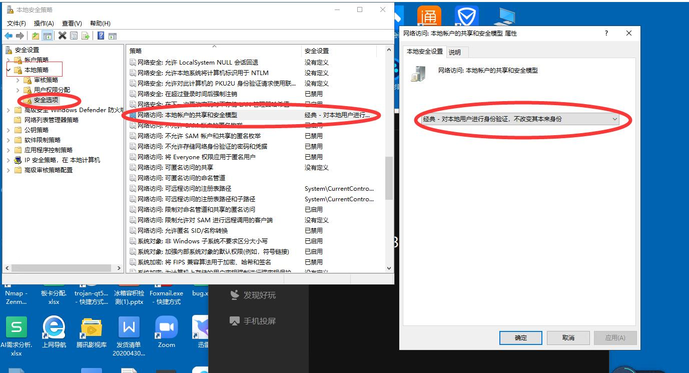
Task: Click the Delete X toolbar icon
Action: click(x=62, y=36)
